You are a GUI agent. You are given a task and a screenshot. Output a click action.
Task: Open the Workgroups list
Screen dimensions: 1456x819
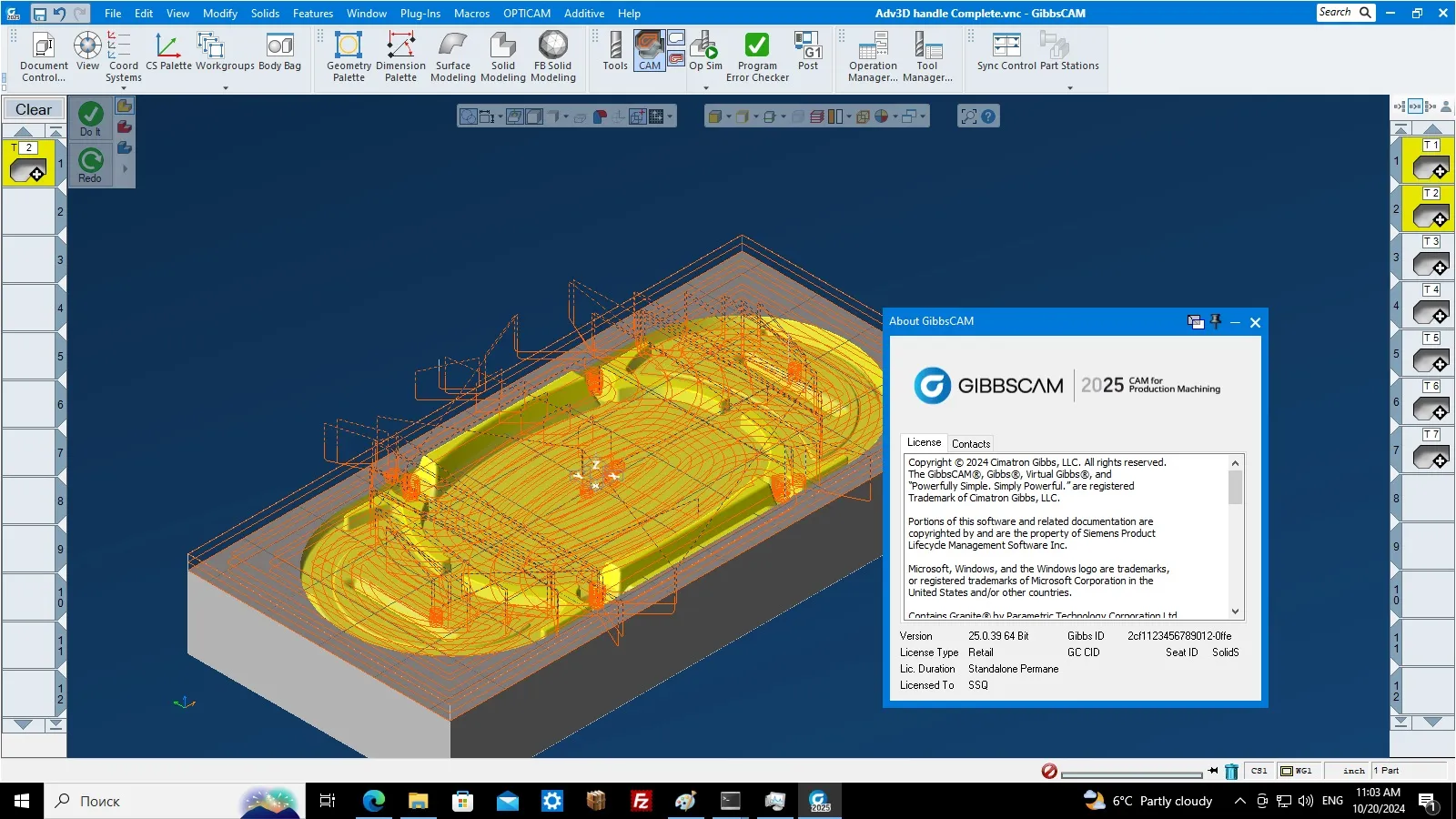(225, 51)
